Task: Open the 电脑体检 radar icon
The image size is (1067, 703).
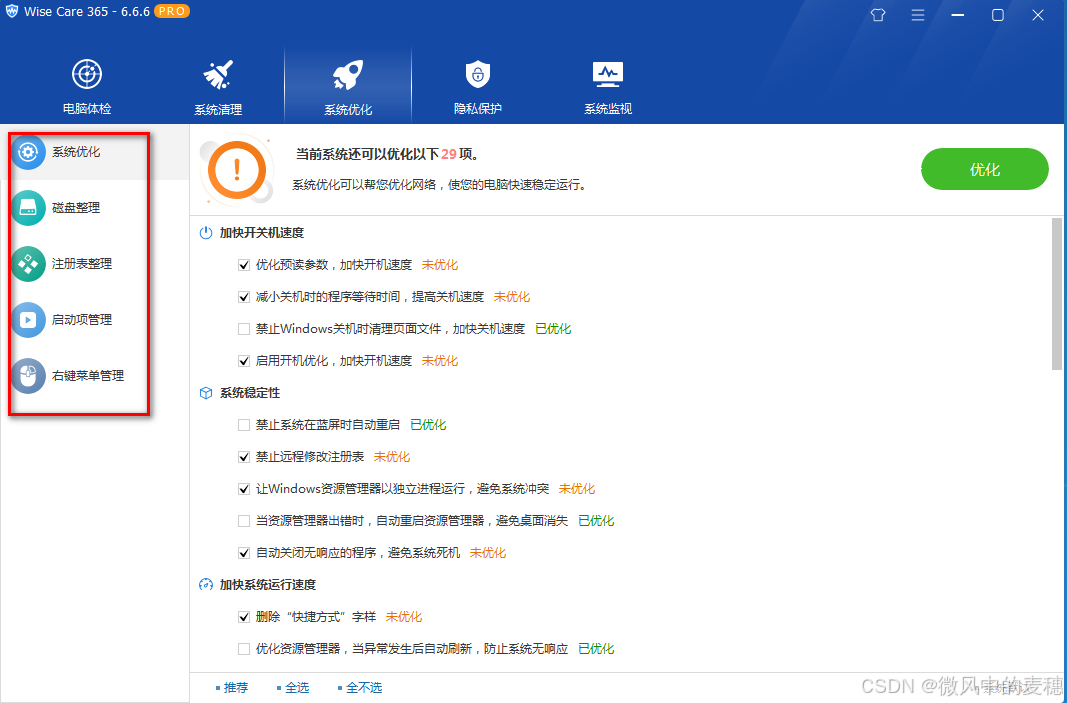Action: click(x=86, y=74)
